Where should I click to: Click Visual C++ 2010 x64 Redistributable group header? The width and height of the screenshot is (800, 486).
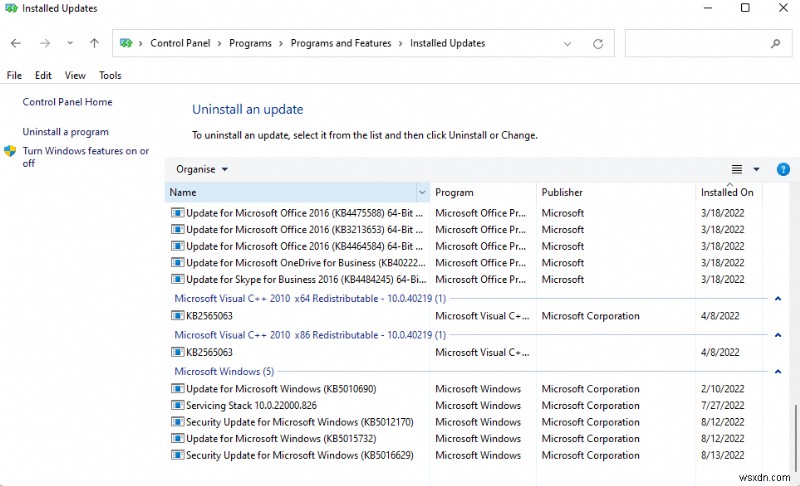[310, 299]
